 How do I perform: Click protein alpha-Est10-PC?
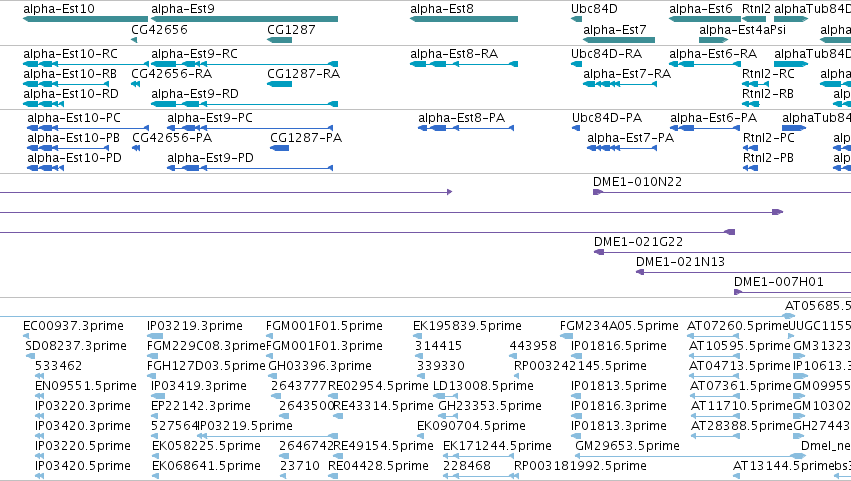[88, 128]
